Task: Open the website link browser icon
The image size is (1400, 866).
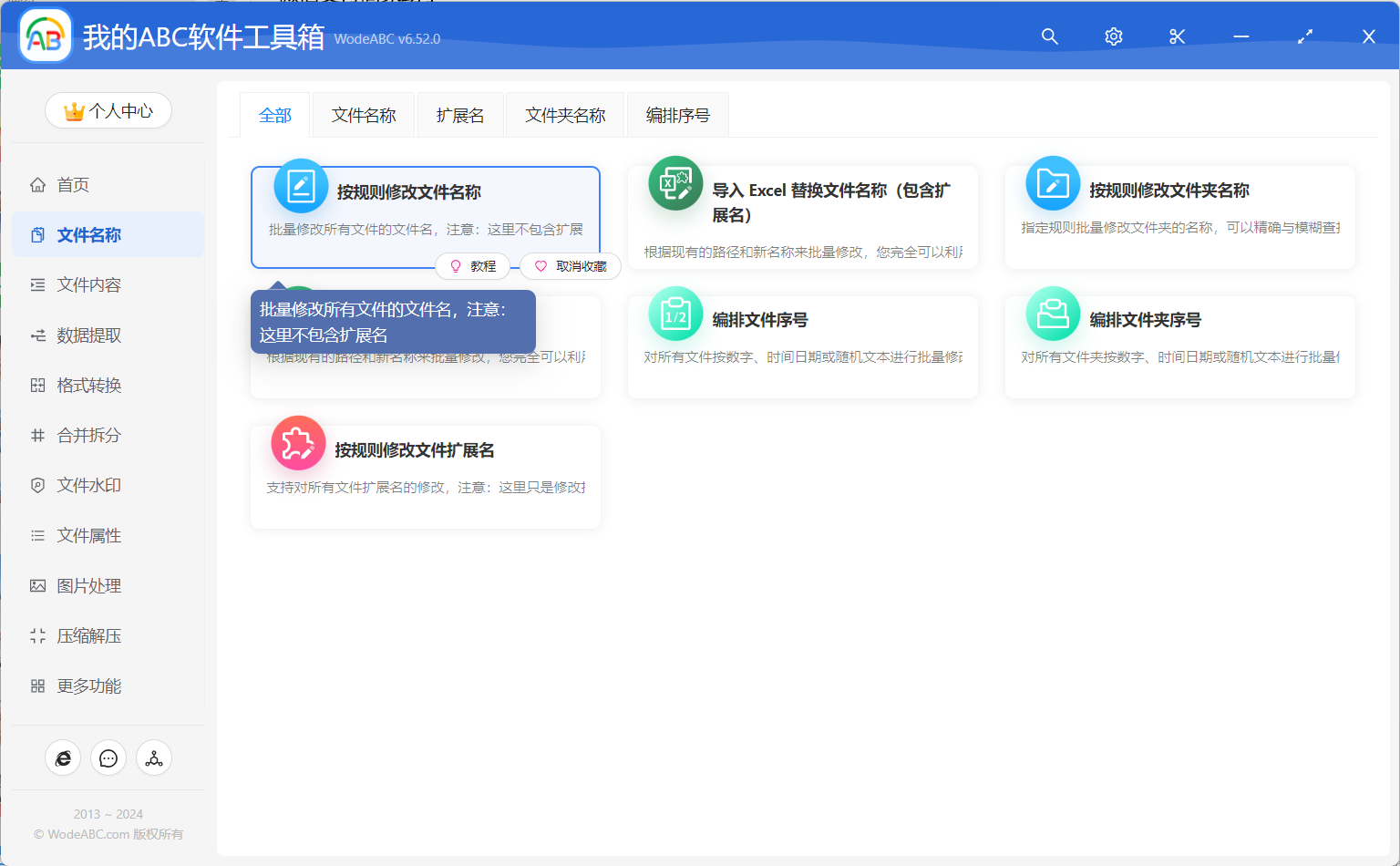Action: [x=63, y=758]
